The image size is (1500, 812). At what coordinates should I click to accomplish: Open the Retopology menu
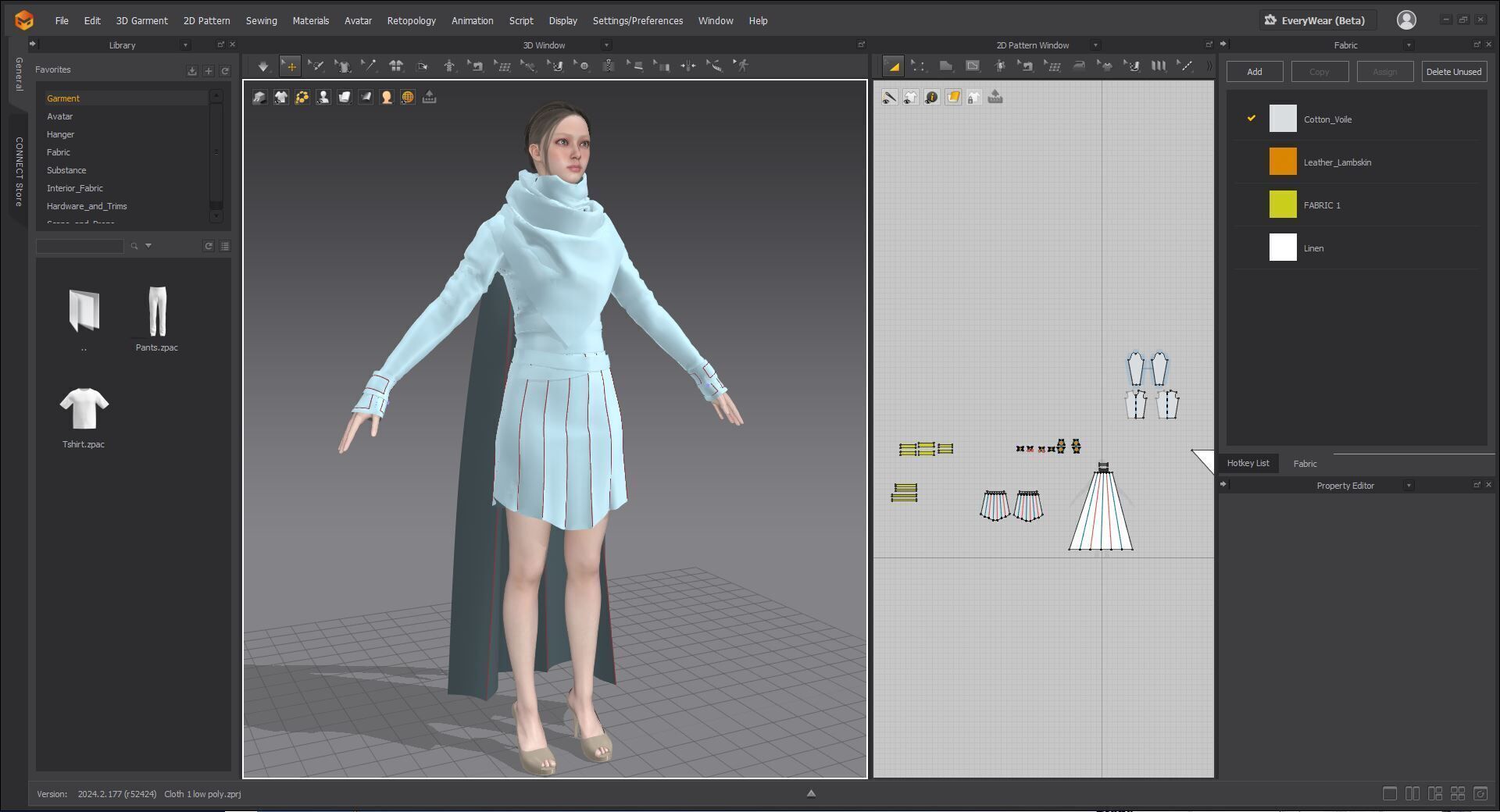coord(411,20)
